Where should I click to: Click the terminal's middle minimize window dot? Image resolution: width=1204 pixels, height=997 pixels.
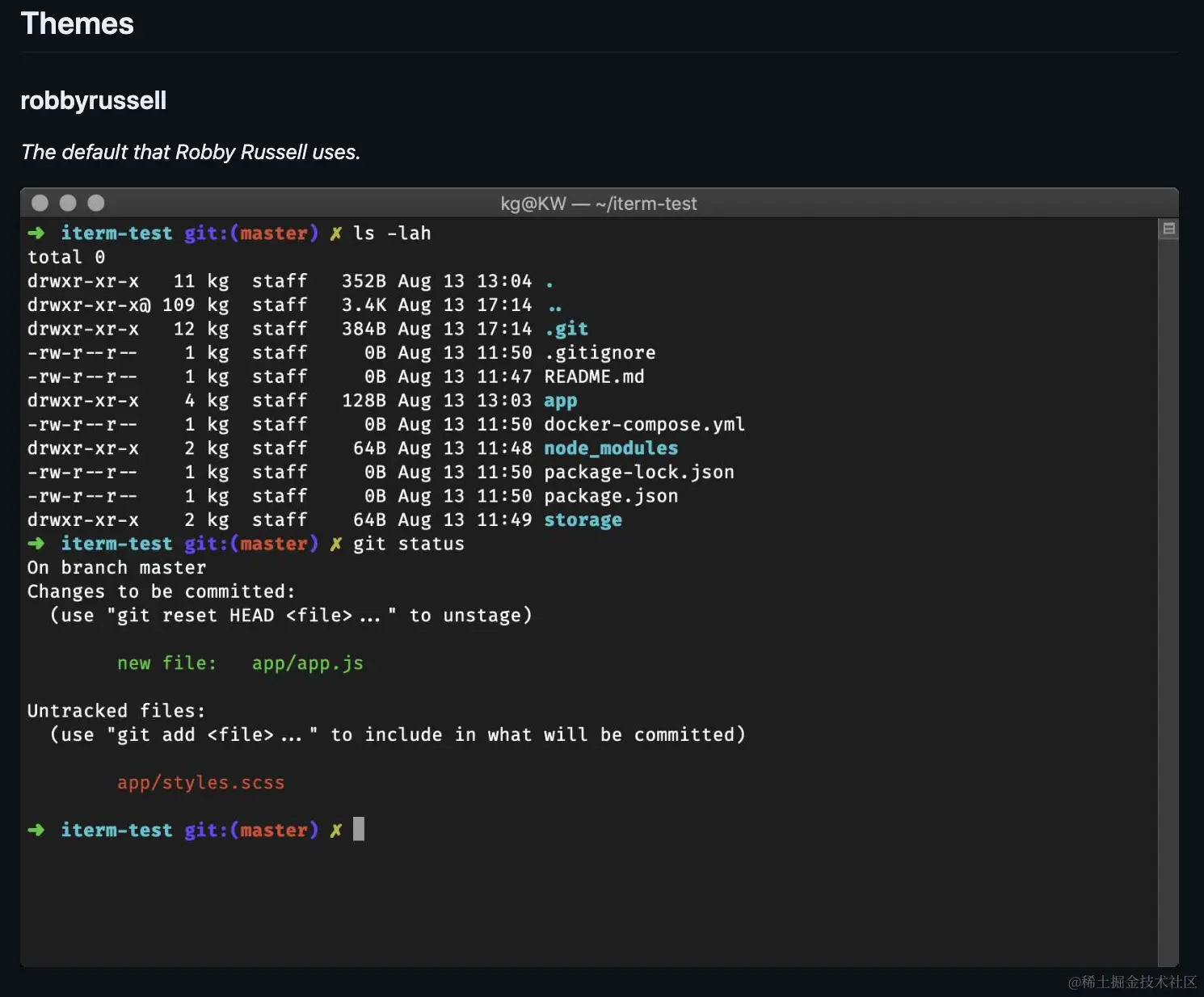coord(68,203)
